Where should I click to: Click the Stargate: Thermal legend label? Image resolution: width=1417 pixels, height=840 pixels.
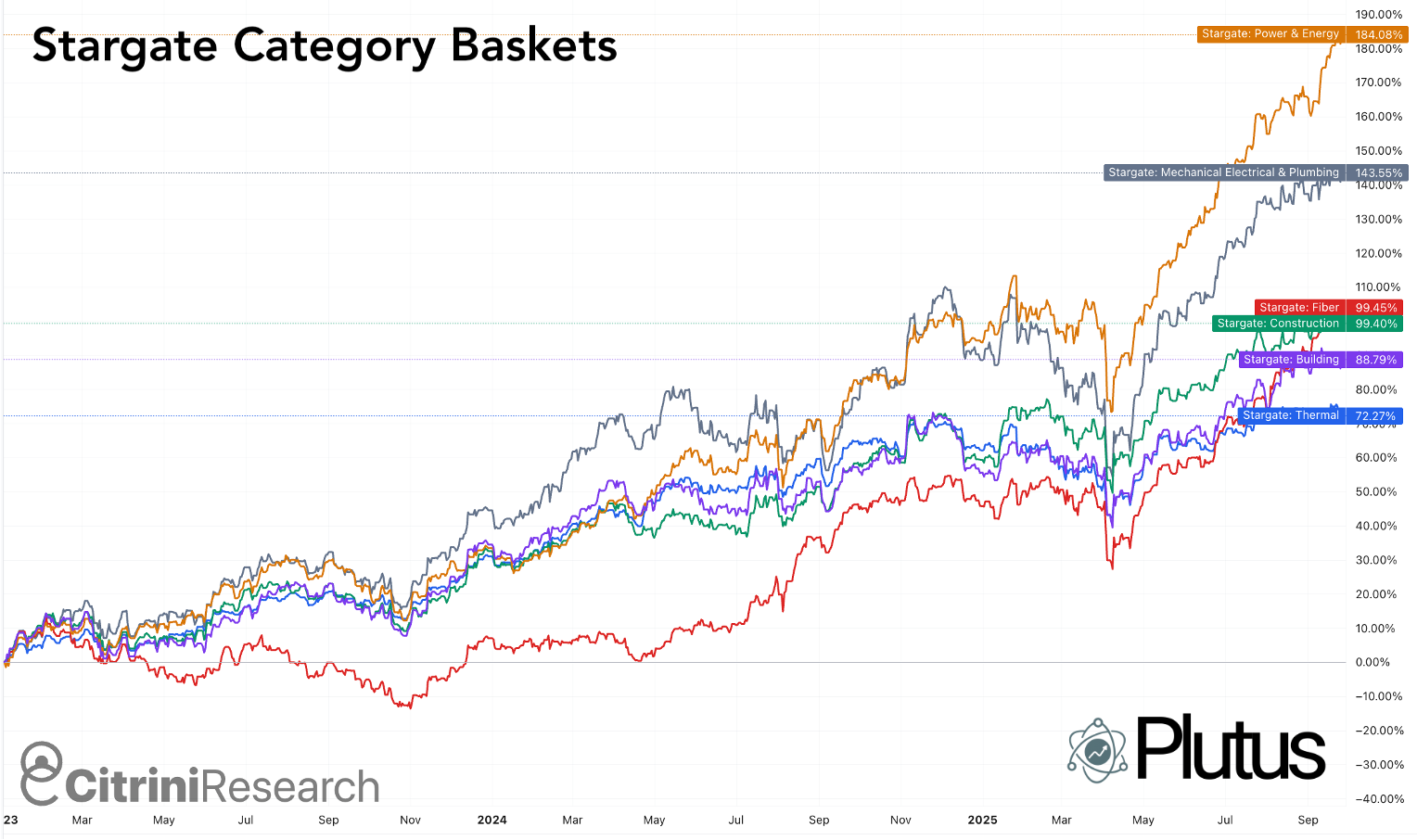(1291, 416)
